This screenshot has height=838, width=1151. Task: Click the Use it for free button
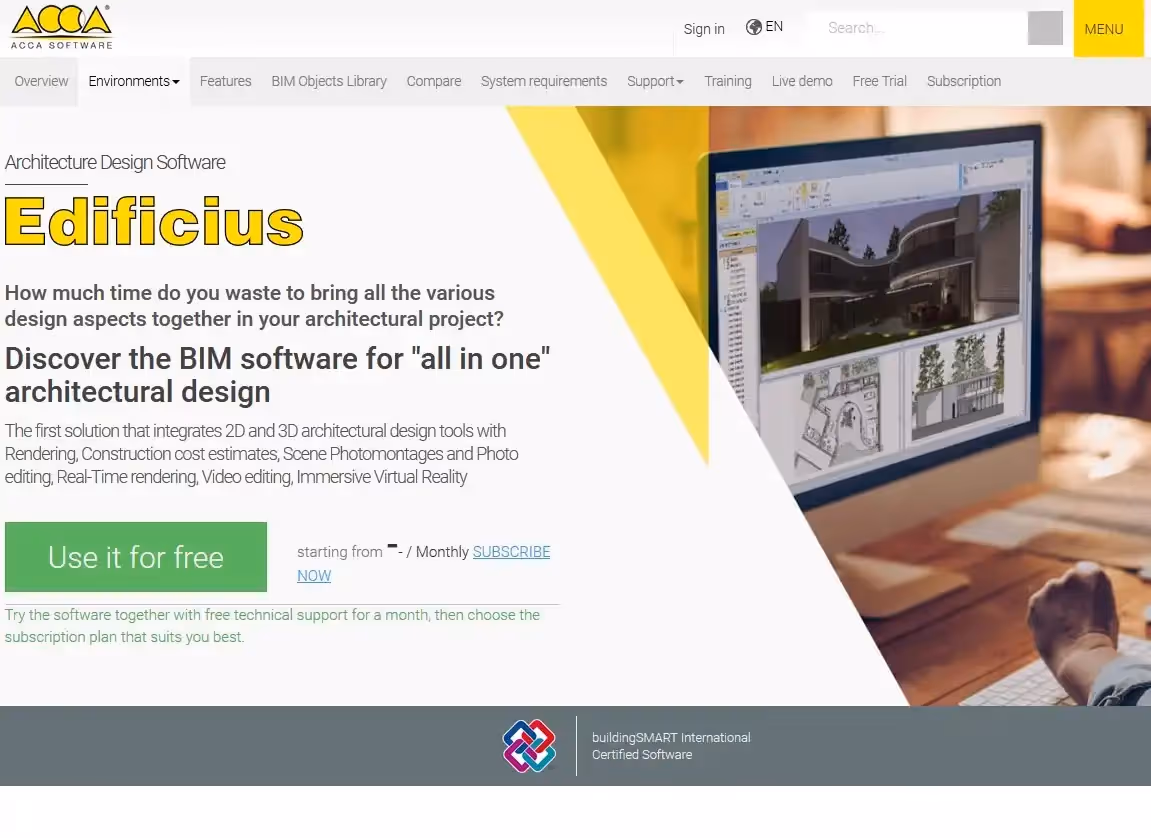tap(135, 556)
